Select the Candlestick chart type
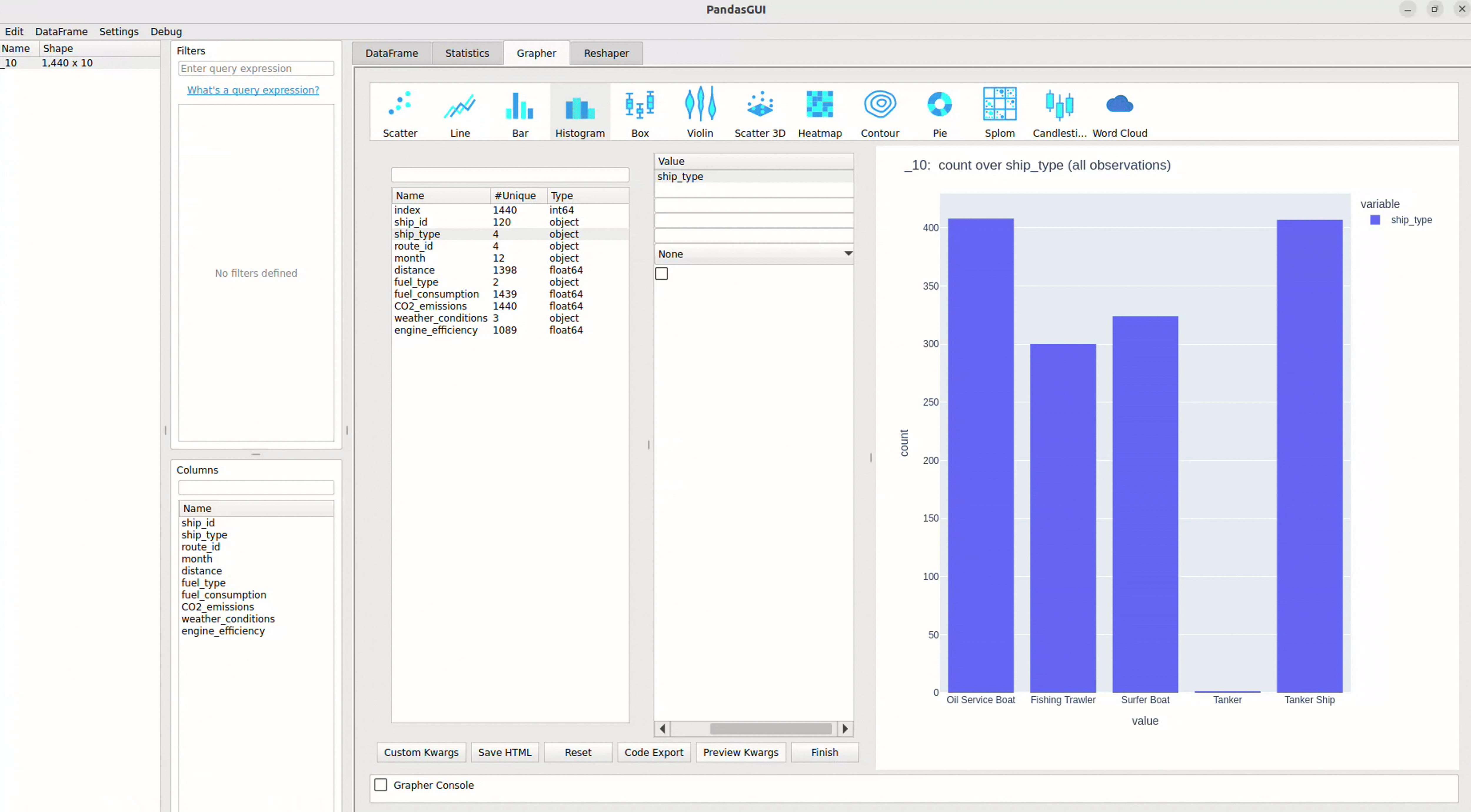The image size is (1471, 812). pos(1059,112)
